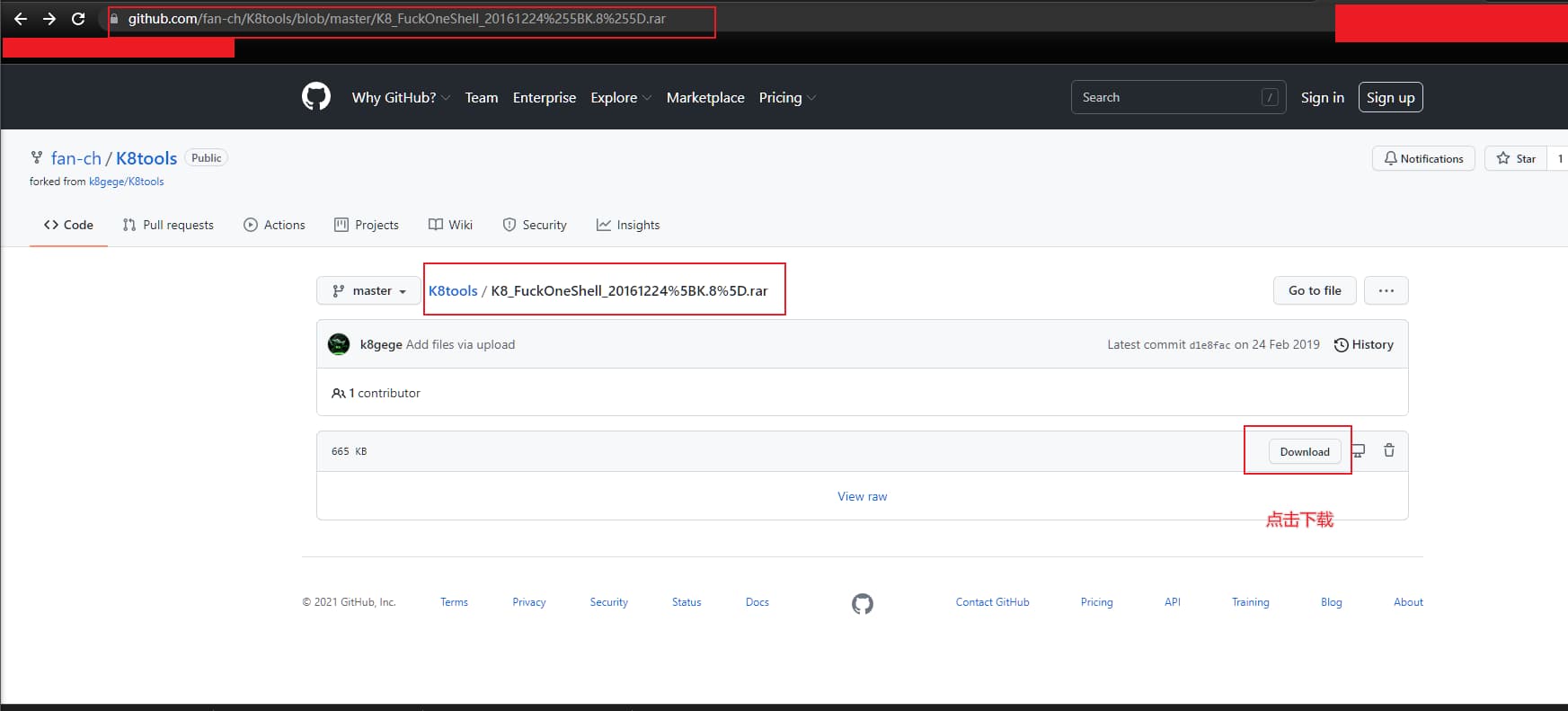Delete the file with the trash icon
The height and width of the screenshot is (711, 1568).
[x=1389, y=450]
